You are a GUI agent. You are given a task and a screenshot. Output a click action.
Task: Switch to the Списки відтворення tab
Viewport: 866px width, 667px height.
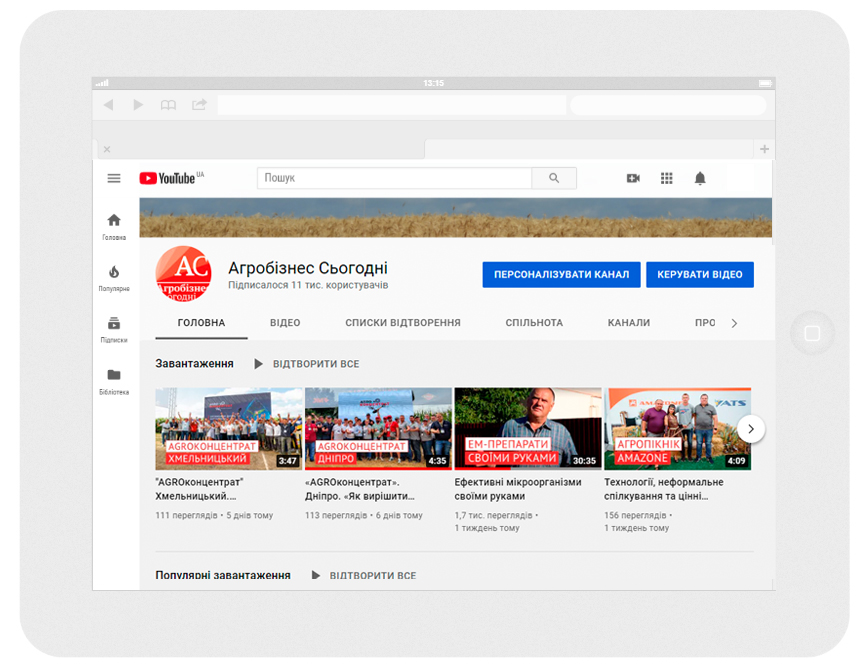click(403, 323)
